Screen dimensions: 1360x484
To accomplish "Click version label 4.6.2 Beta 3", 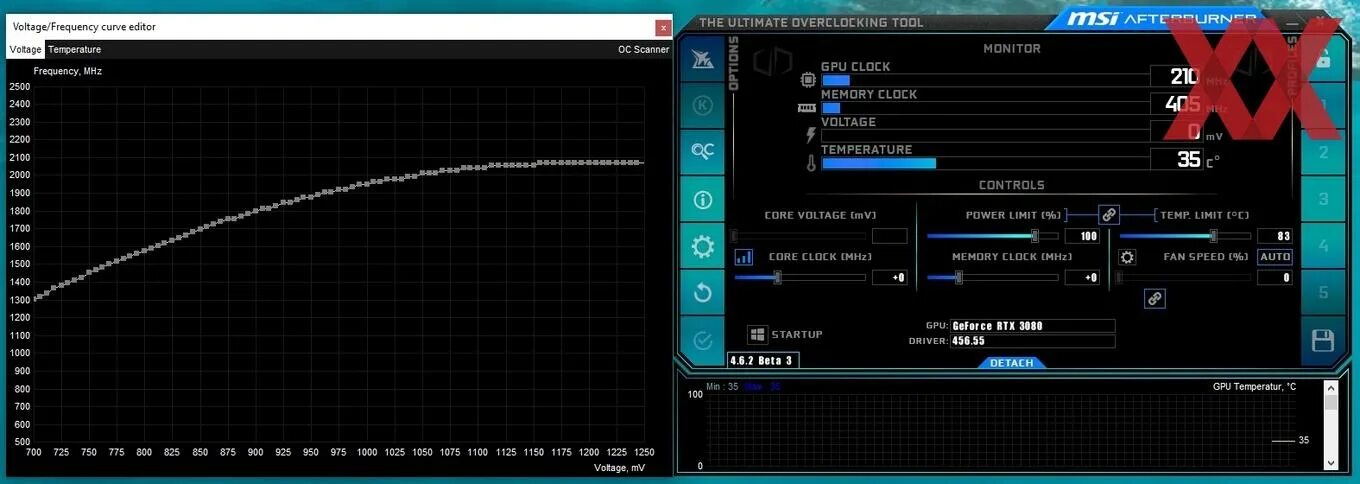I will click(x=762, y=360).
